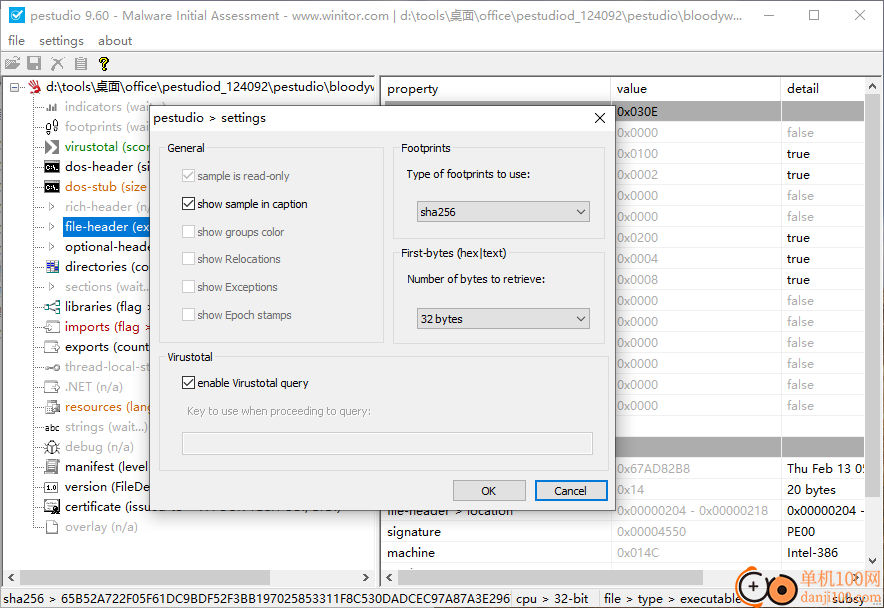Open the file menu
Screen dimensions: 884x608
[x=16, y=41]
